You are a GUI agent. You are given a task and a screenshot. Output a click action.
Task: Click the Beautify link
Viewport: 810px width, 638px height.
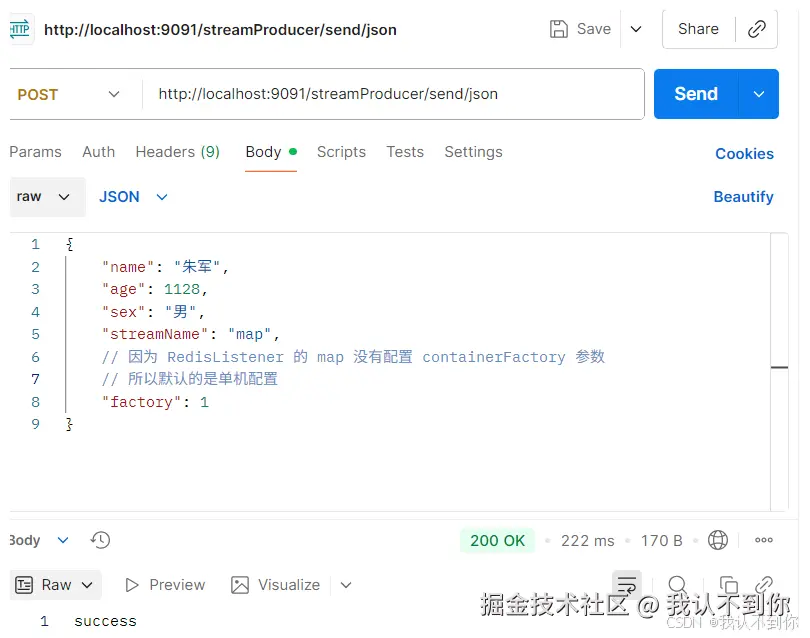(x=743, y=197)
